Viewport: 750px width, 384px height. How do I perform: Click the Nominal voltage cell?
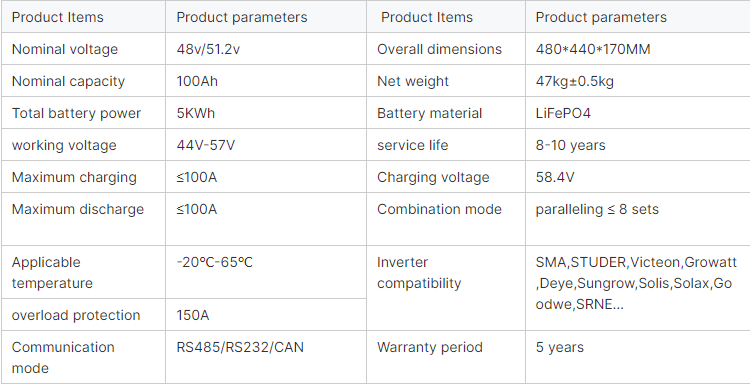[x=84, y=49]
